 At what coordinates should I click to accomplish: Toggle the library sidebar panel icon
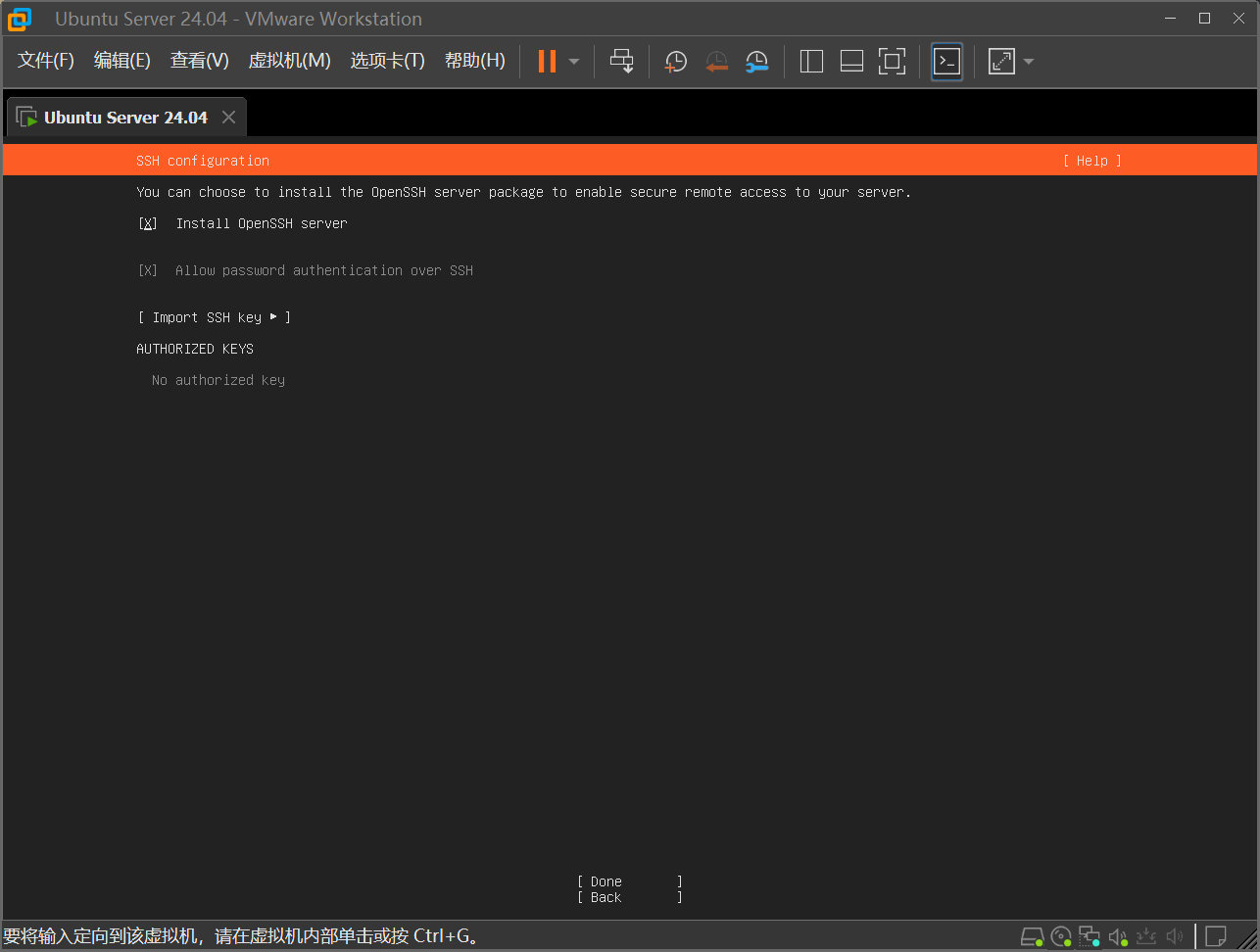coord(811,61)
